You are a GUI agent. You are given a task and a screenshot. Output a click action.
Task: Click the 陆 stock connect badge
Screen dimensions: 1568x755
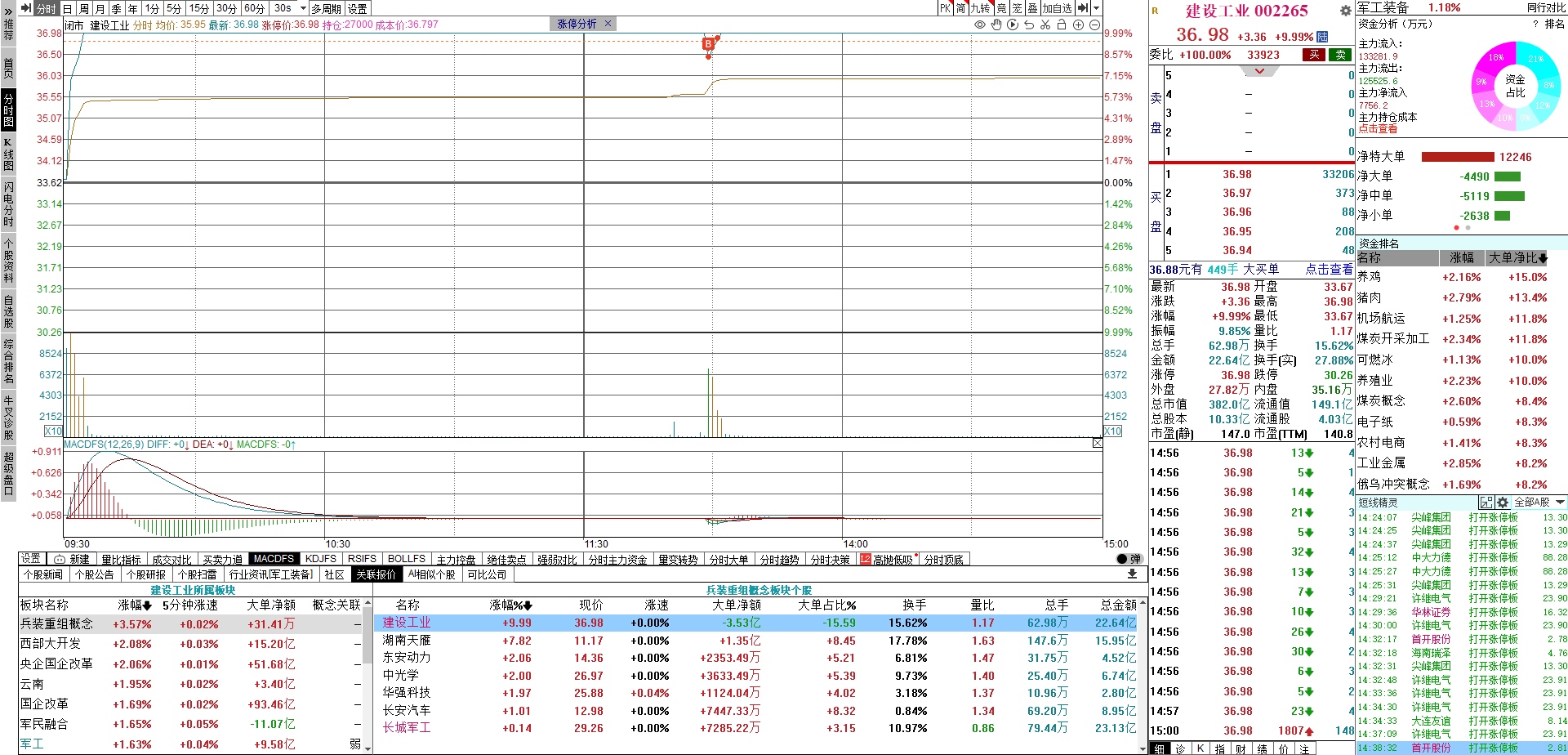pos(1322,36)
